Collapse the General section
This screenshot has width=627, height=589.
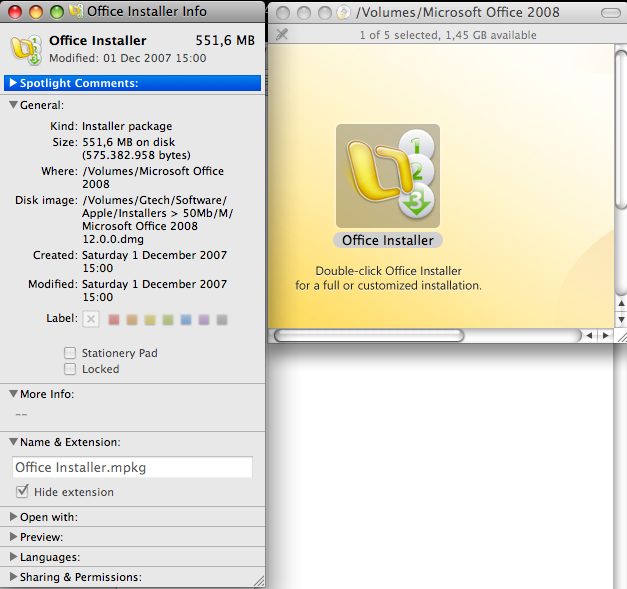click(13, 105)
